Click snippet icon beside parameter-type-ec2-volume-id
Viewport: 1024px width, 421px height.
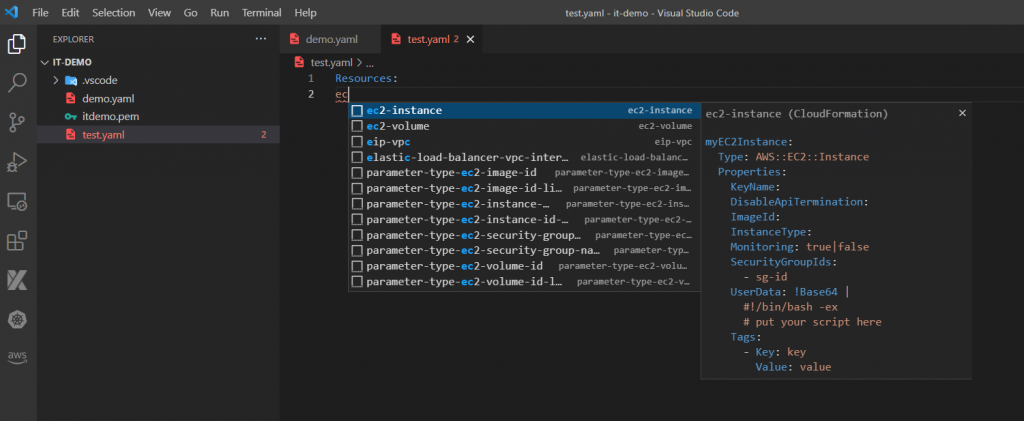click(357, 266)
